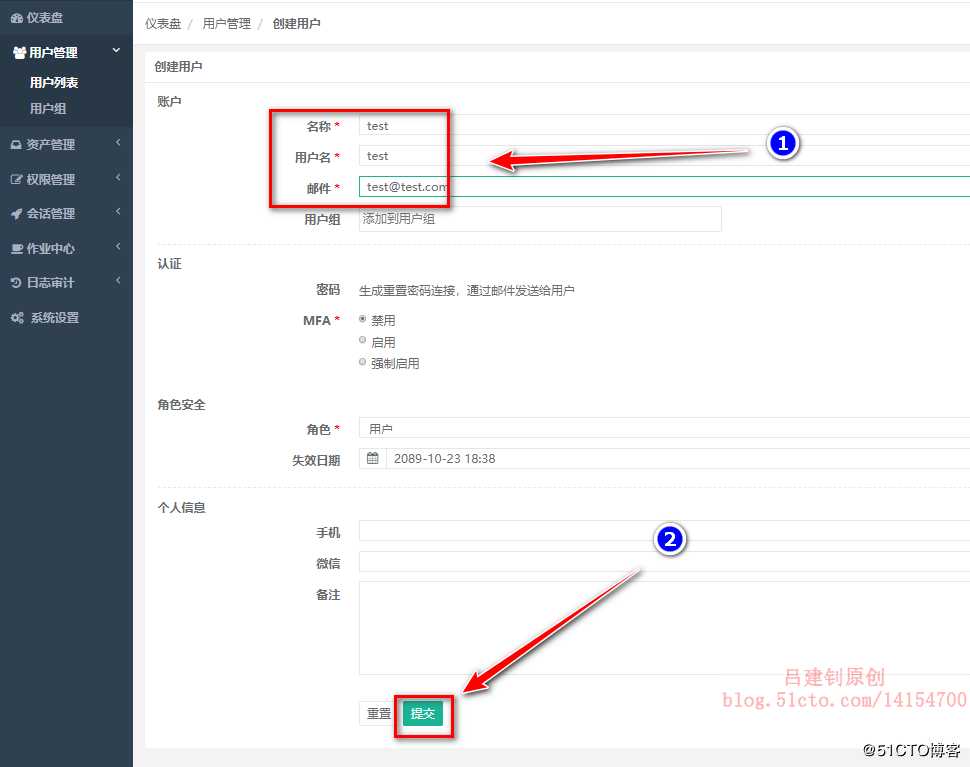Click the 作业中心 menu label

pos(51,249)
